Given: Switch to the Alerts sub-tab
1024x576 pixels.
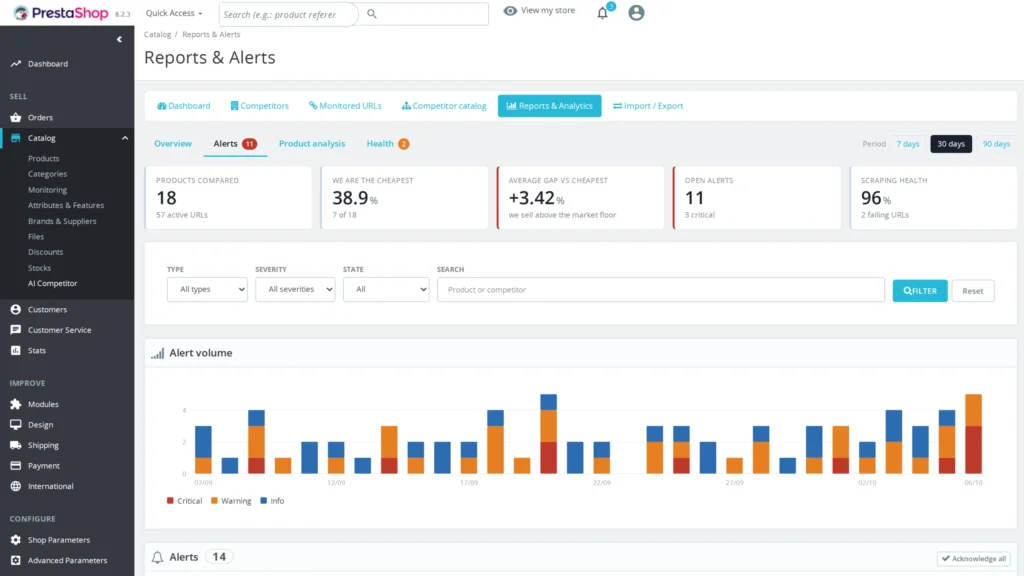Looking at the screenshot, I should point(235,144).
